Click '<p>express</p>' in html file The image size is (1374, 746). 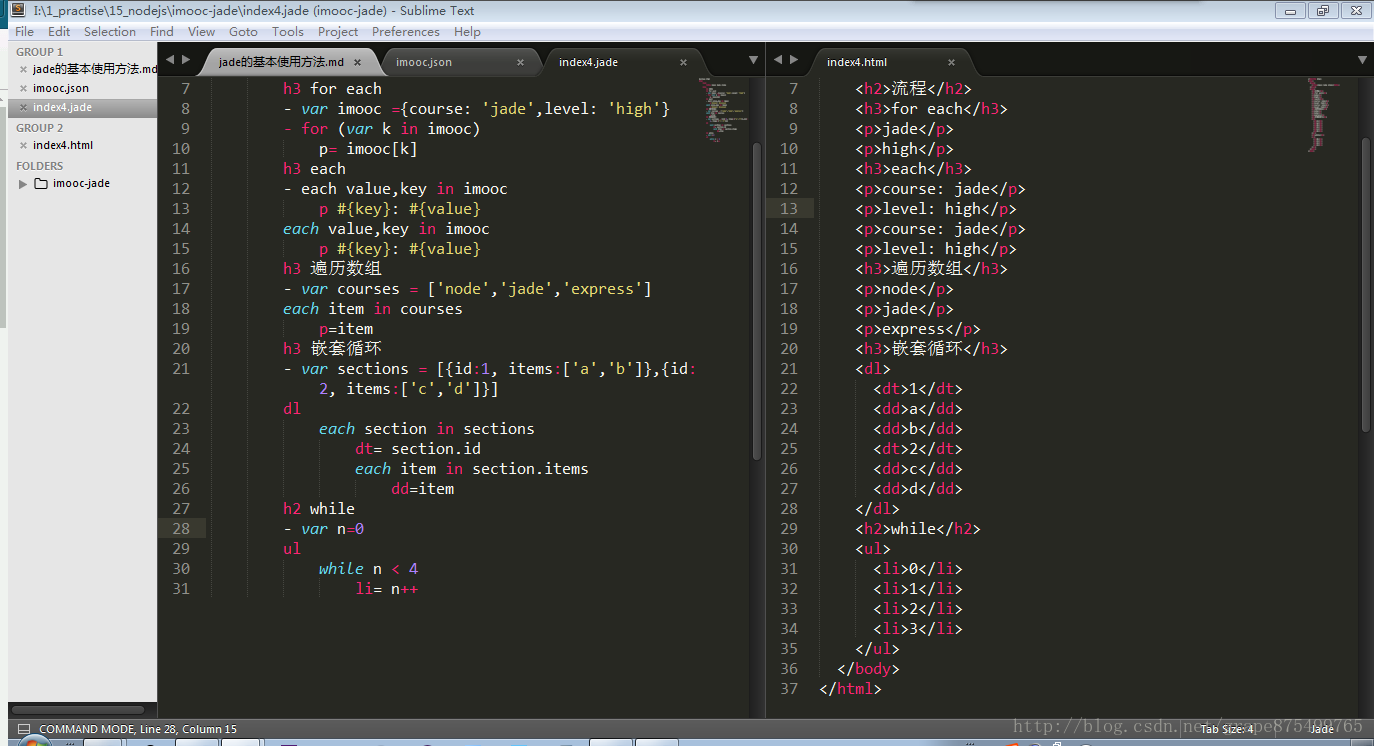point(918,329)
